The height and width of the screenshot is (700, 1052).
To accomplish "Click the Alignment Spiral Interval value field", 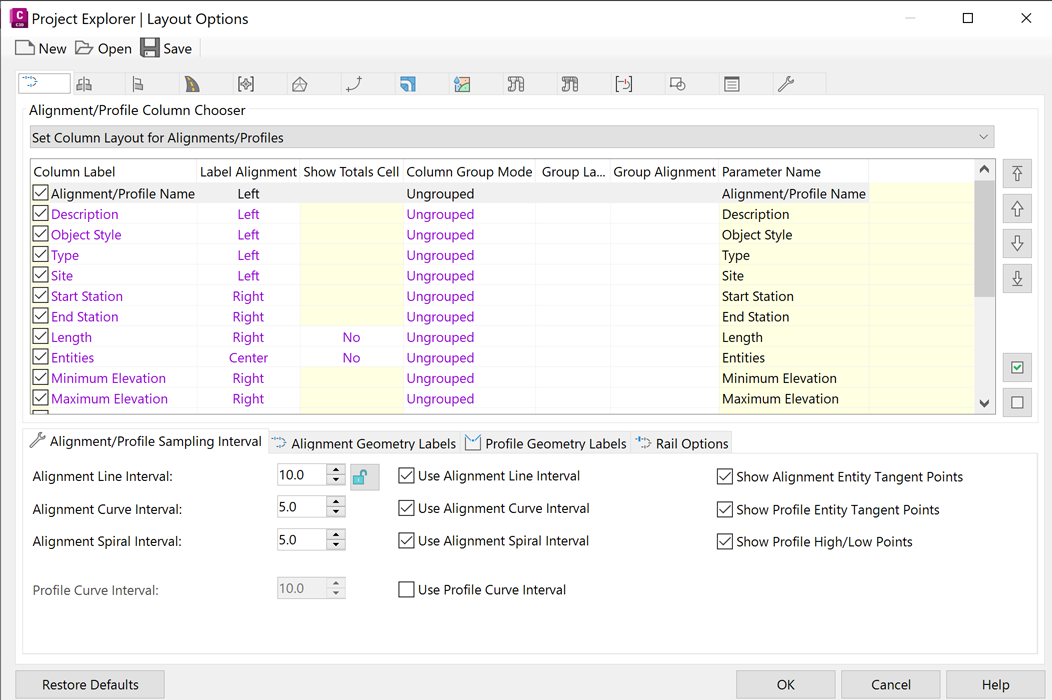I will pos(302,540).
